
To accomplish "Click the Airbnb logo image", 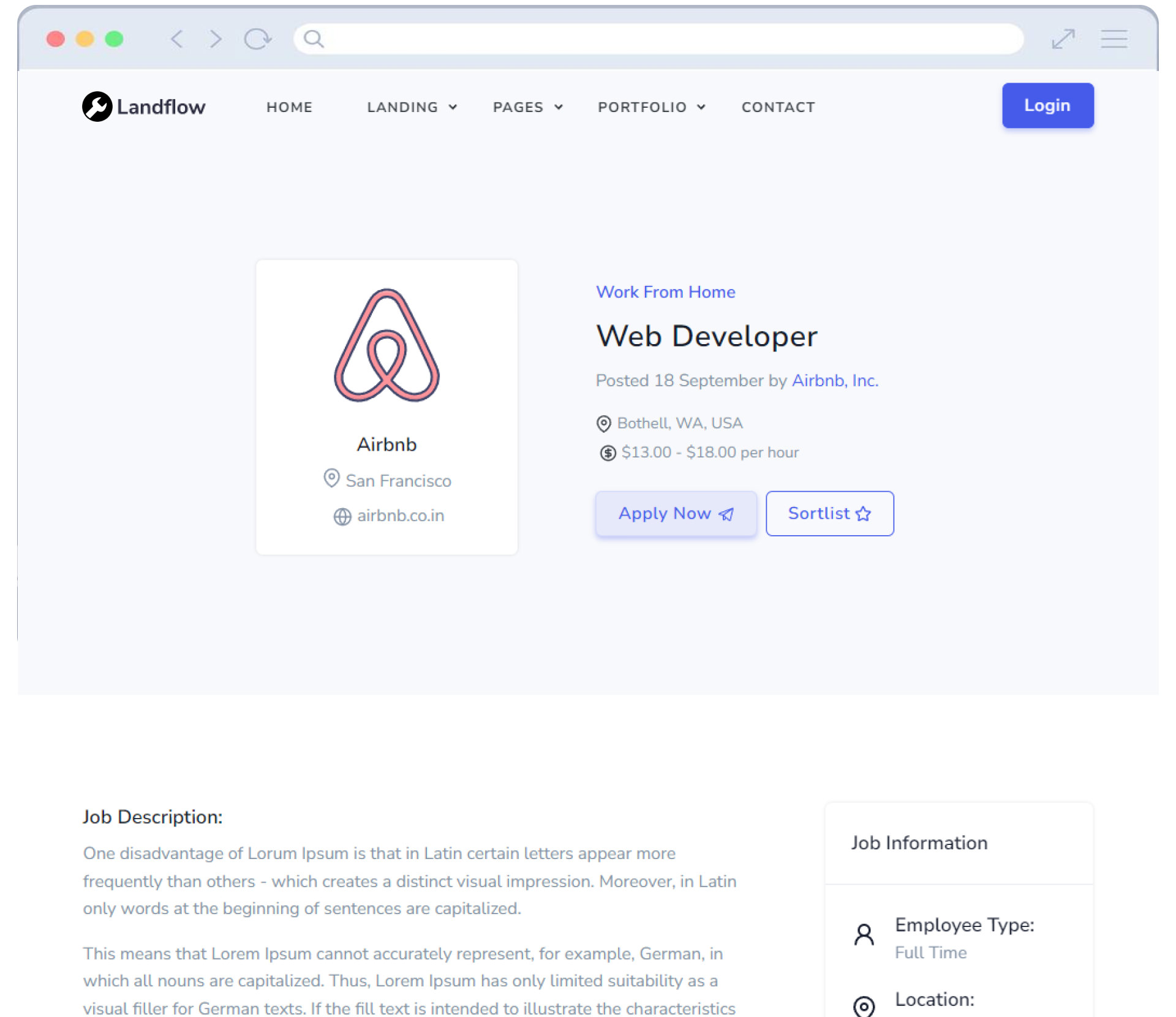I will pos(386,345).
